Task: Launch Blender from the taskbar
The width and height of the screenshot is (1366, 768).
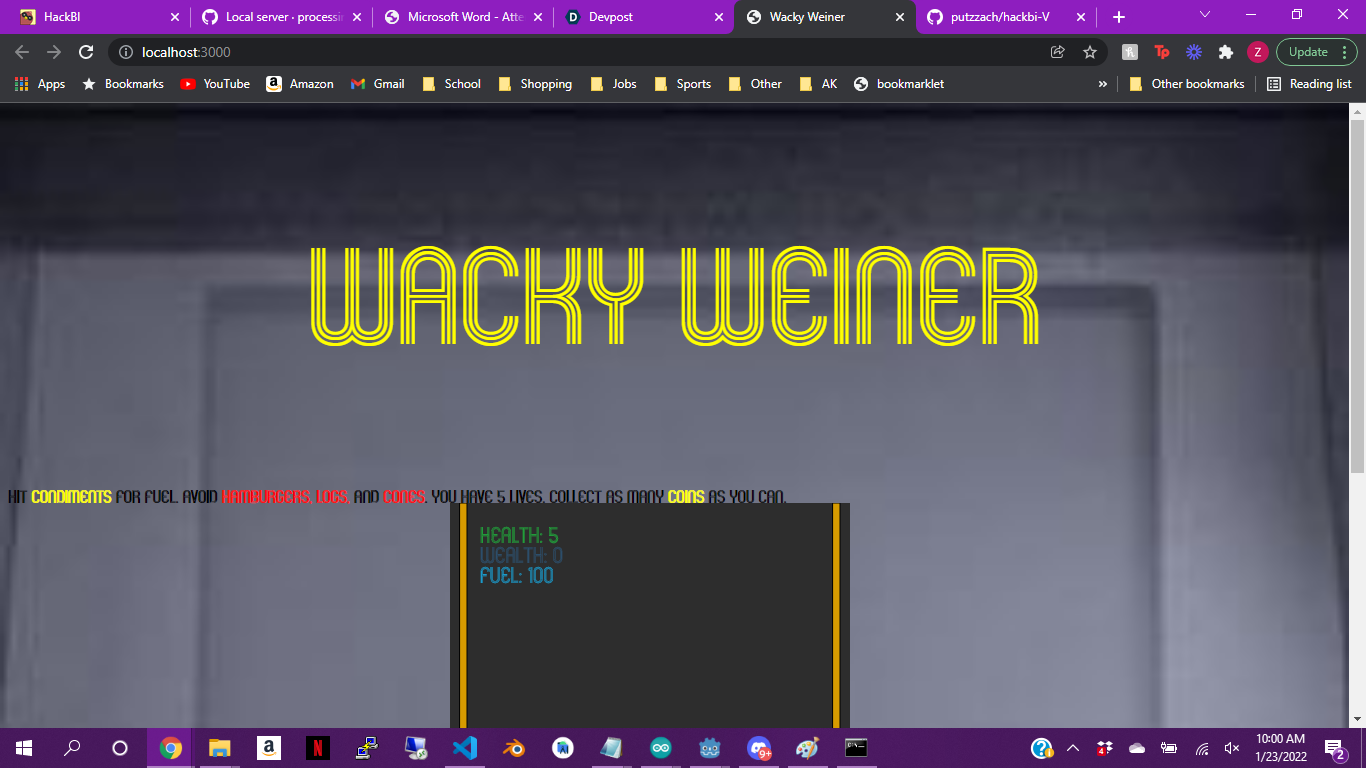Action: click(513, 748)
